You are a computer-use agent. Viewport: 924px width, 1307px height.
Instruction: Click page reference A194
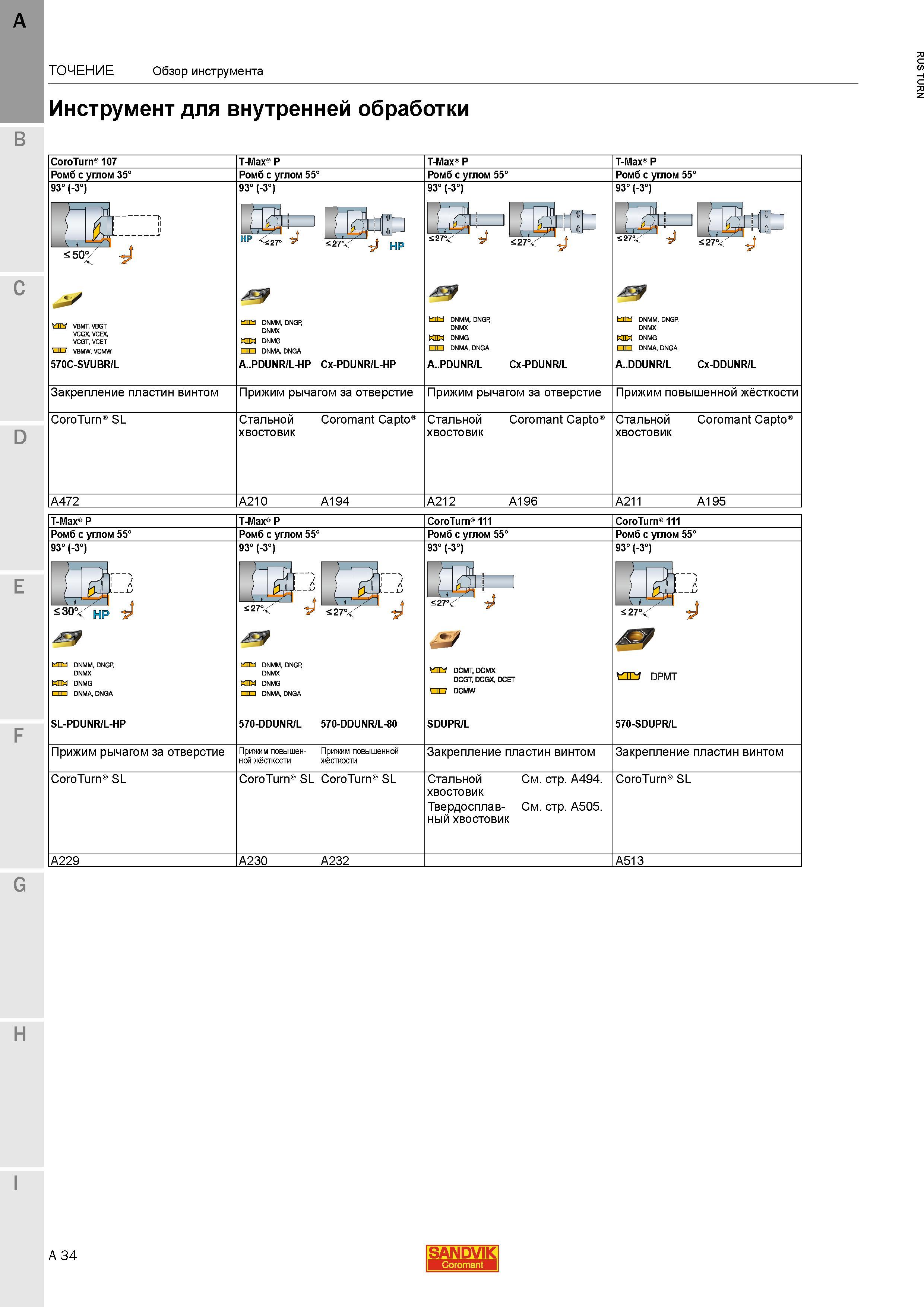[x=335, y=501]
